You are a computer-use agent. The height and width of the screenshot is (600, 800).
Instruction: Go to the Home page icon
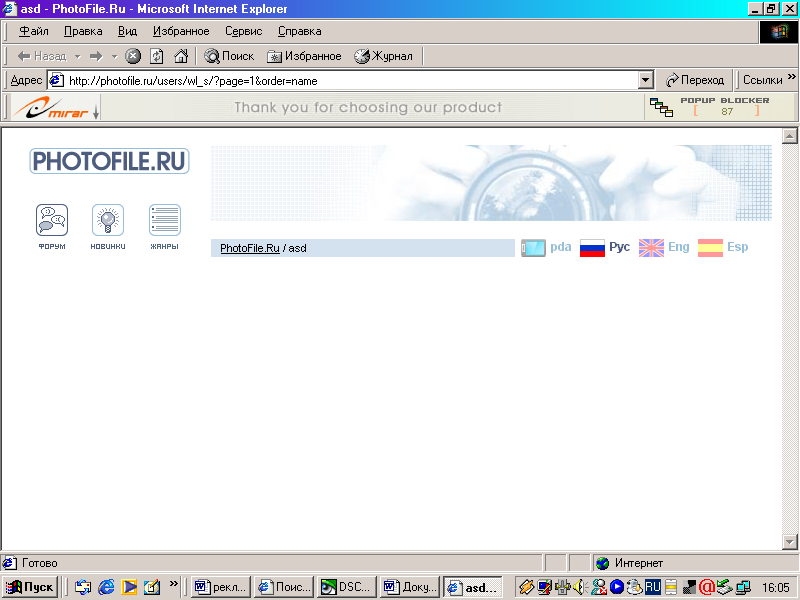pyautogui.click(x=181, y=56)
